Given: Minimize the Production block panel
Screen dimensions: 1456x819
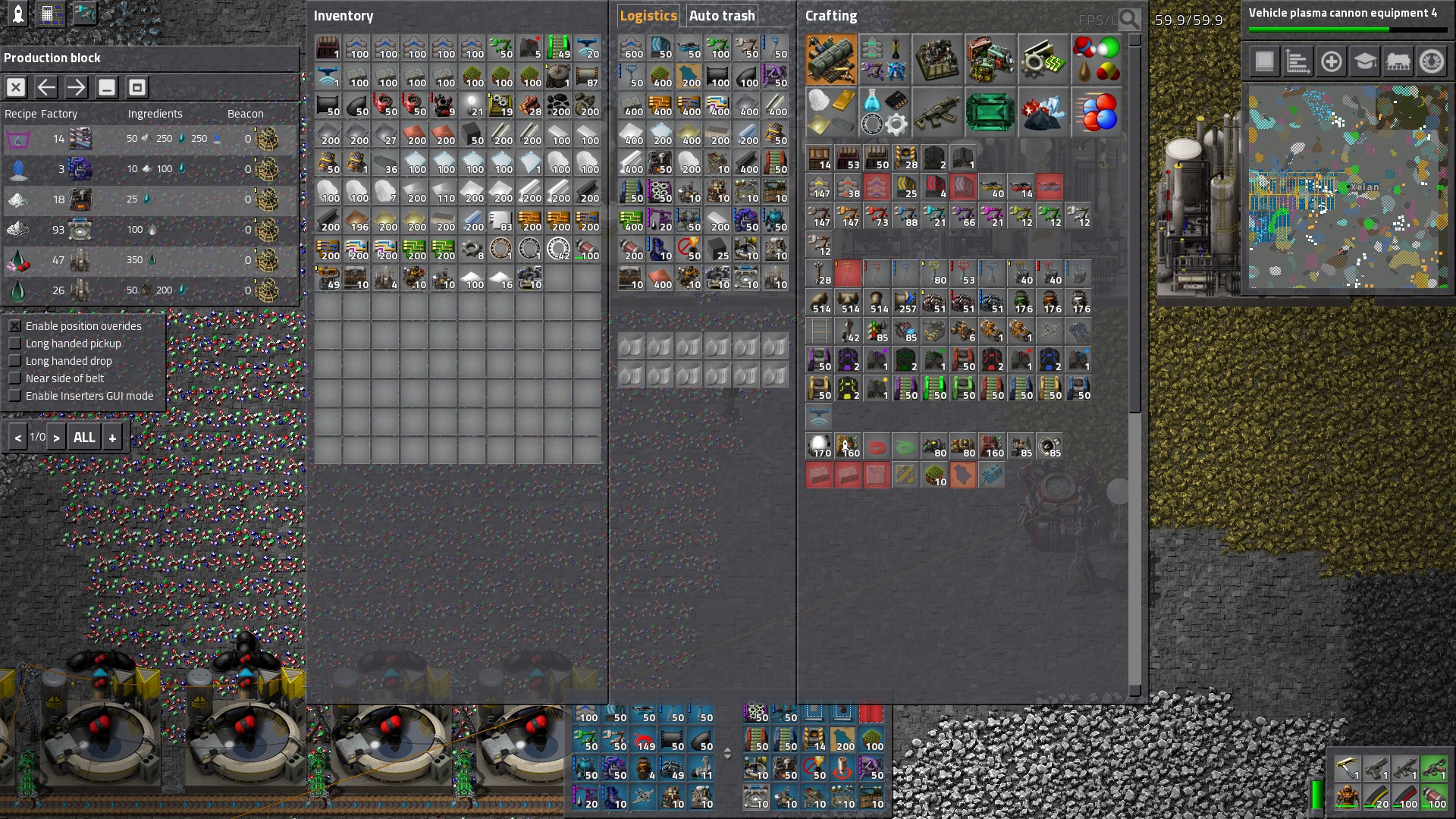Looking at the screenshot, I should pos(107,87).
